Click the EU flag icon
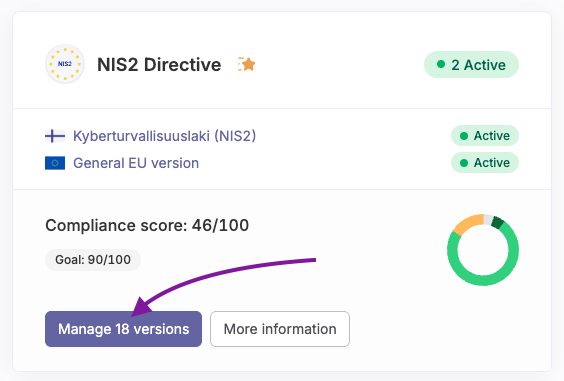This screenshot has width=564, height=381. point(55,163)
